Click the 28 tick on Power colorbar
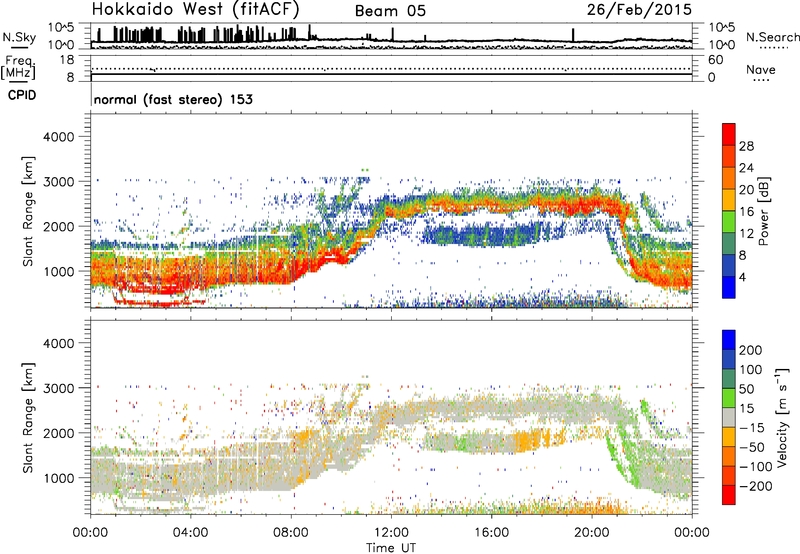The width and height of the screenshot is (800, 554). [746, 146]
